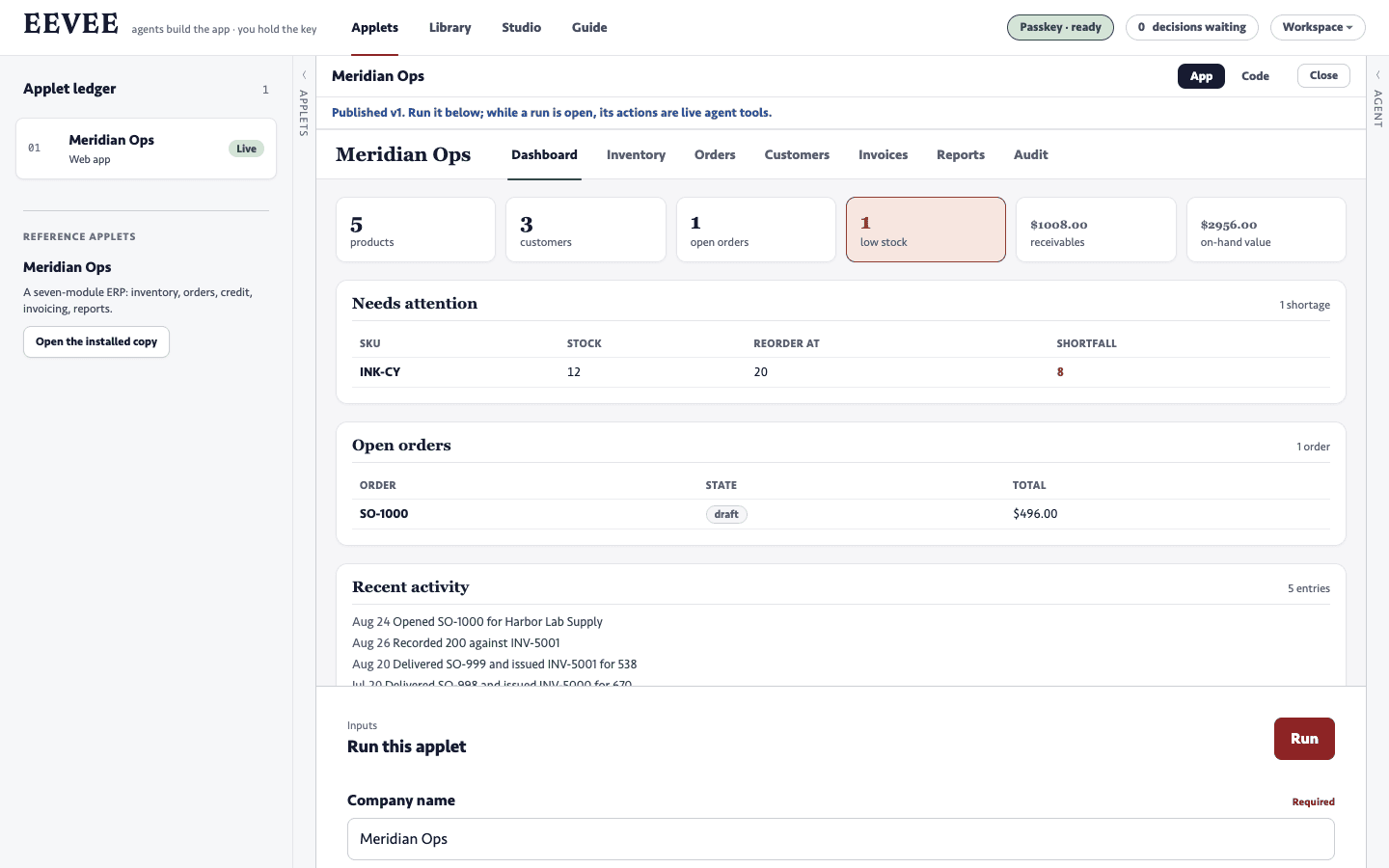The width and height of the screenshot is (1389, 868).
Task: Click the Passkey ready status pill
Action: (x=1060, y=27)
